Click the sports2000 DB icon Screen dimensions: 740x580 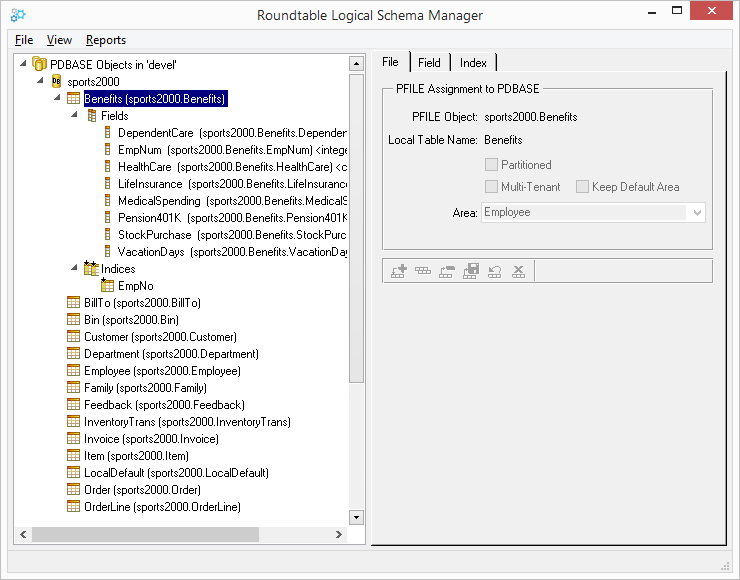pos(56,81)
